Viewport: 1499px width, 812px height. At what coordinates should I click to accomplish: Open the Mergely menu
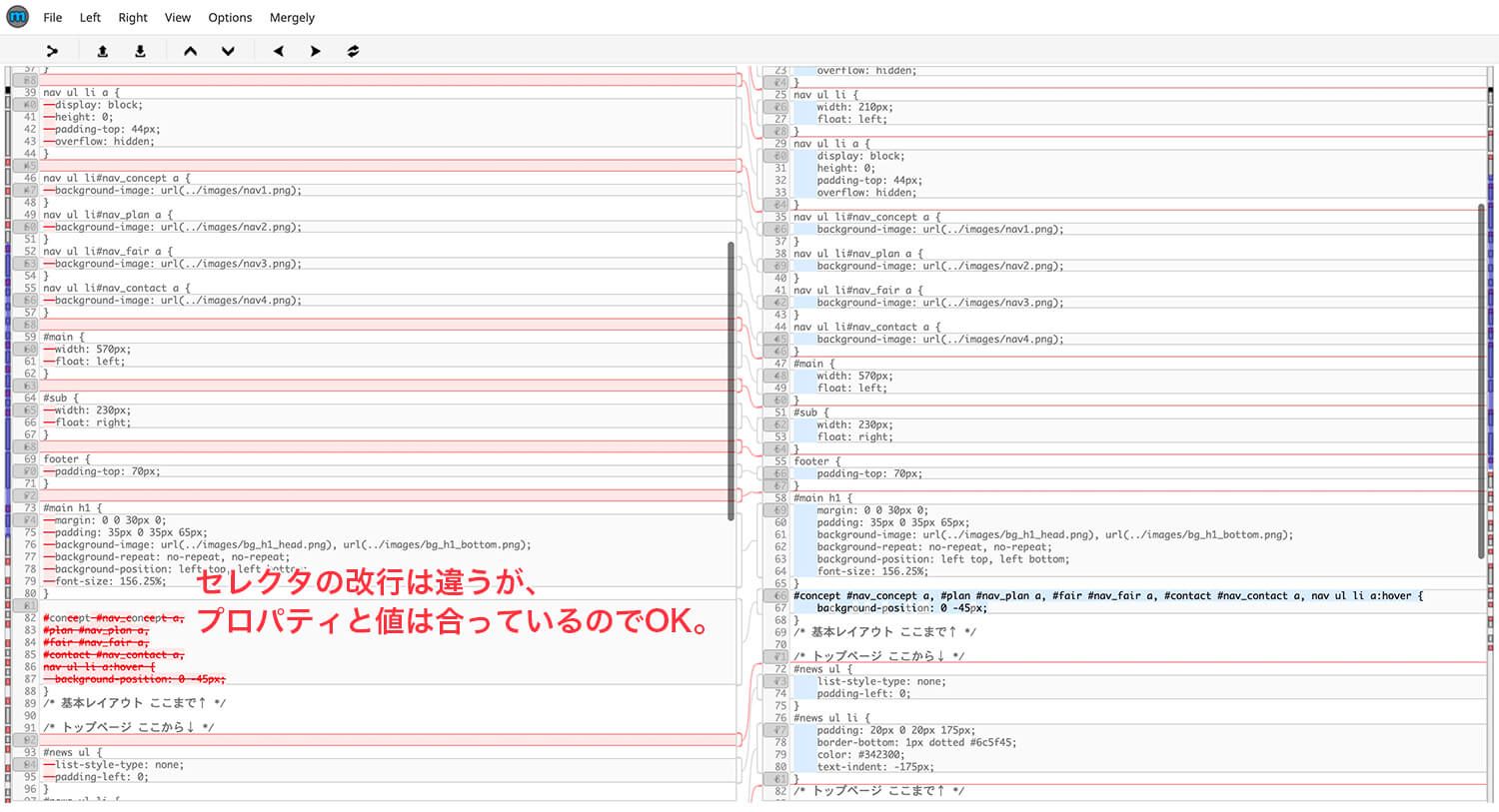[x=292, y=18]
